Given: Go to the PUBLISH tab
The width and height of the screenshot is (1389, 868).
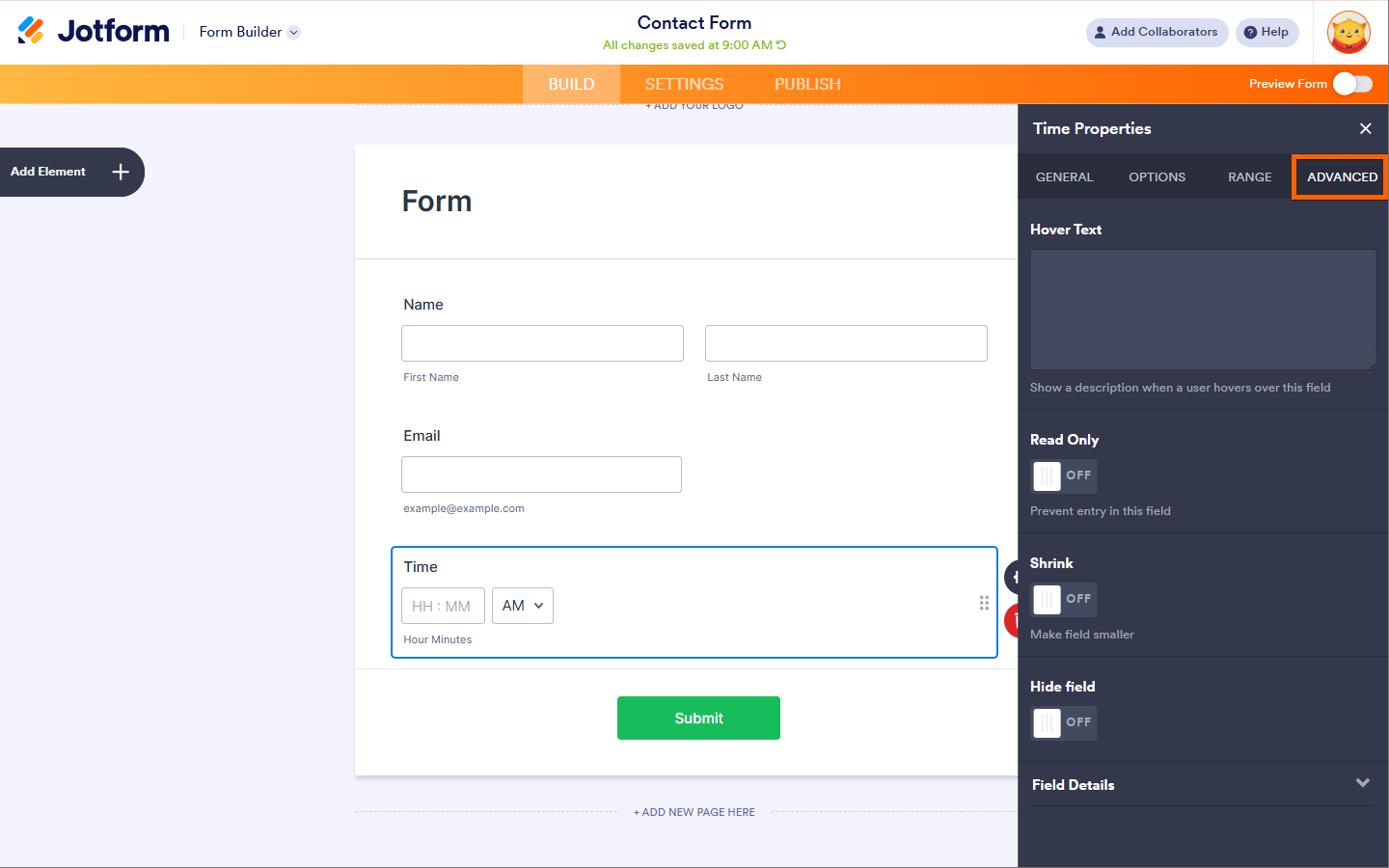Looking at the screenshot, I should coord(807,84).
